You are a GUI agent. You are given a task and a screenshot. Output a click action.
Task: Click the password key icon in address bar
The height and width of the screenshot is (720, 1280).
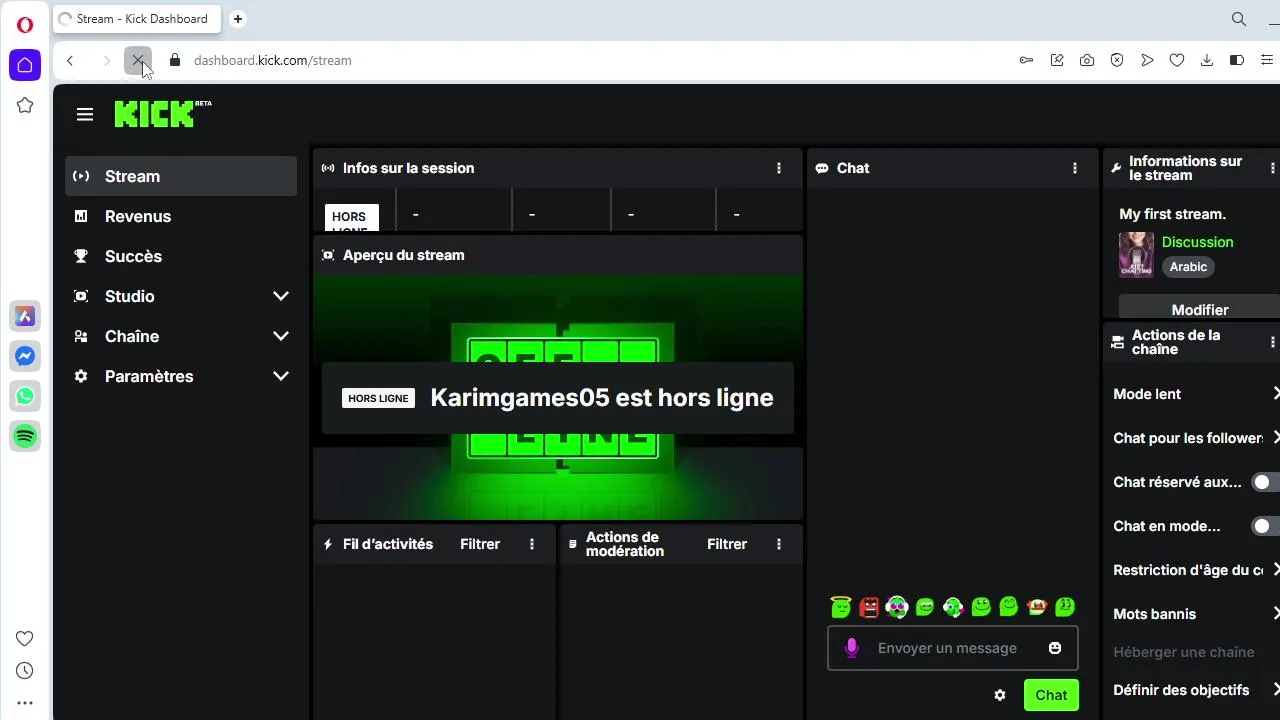pyautogui.click(x=1026, y=60)
